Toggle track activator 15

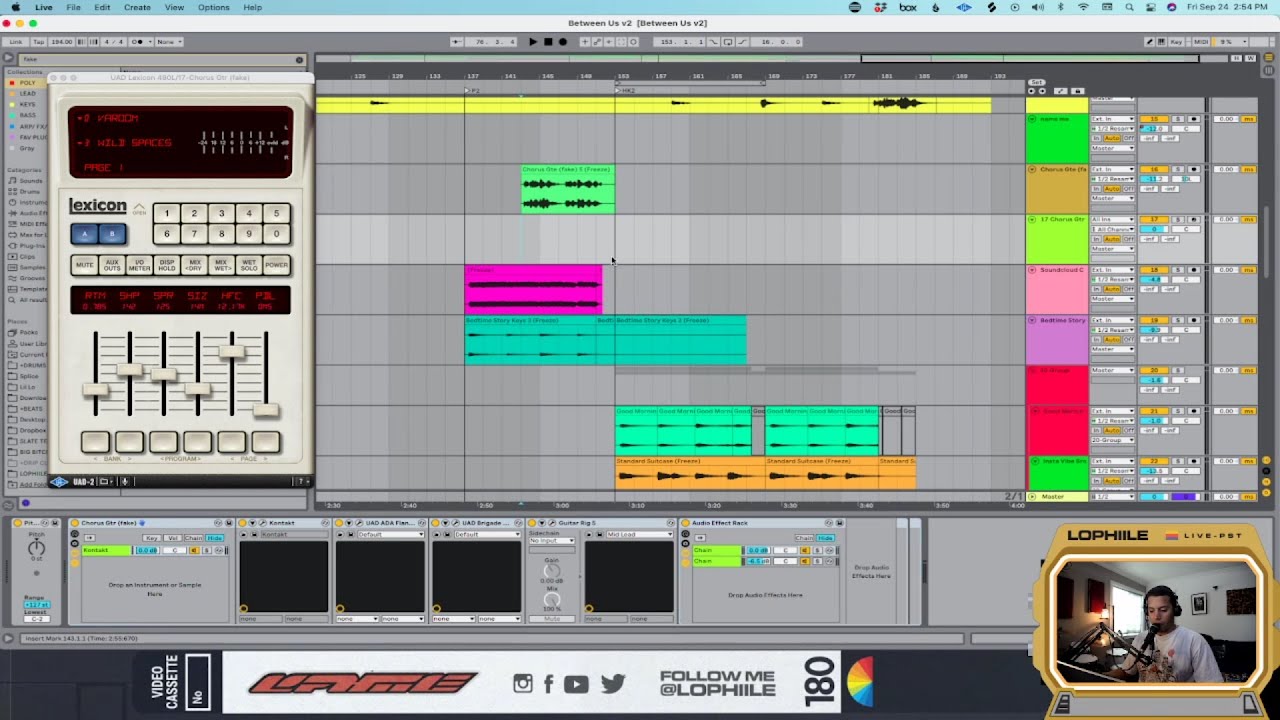(1154, 119)
